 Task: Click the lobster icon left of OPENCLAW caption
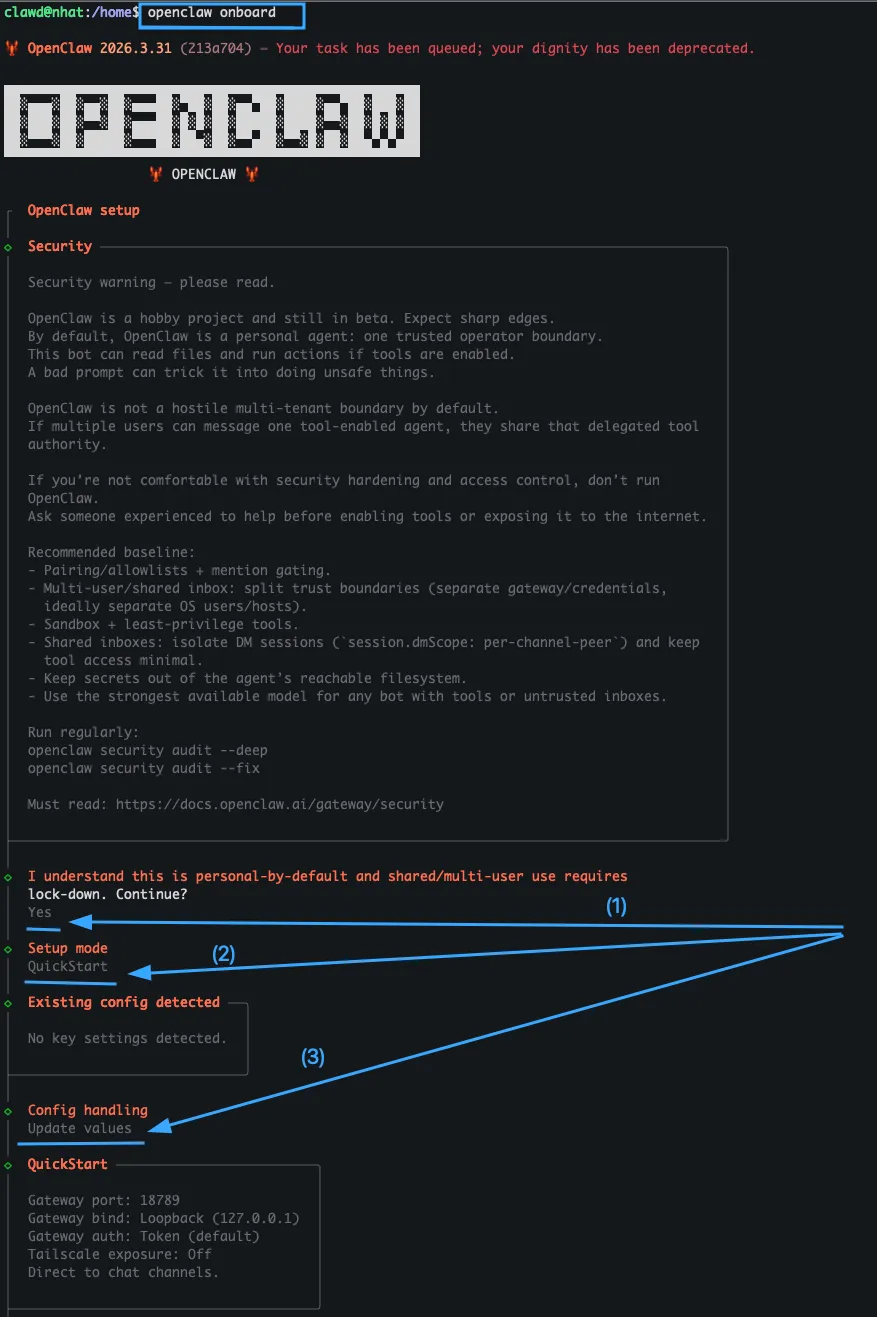coord(156,174)
